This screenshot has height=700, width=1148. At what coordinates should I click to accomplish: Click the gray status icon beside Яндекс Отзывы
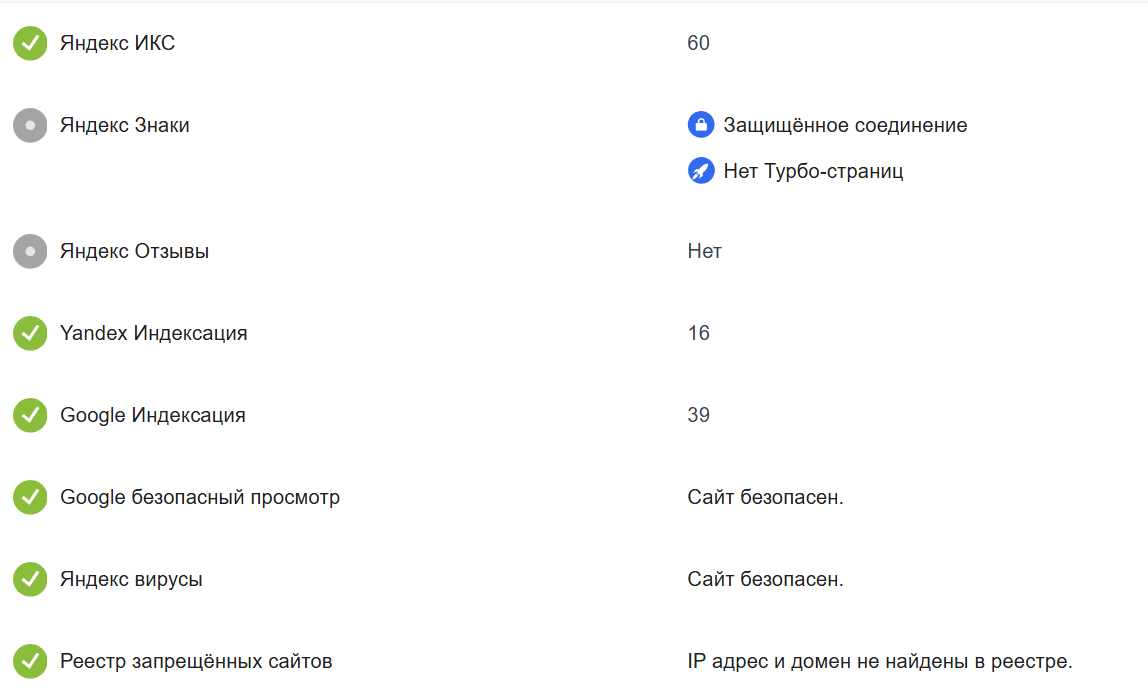tap(30, 251)
